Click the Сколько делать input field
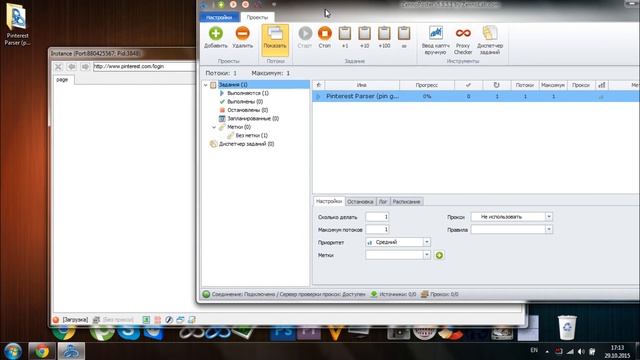640x360 pixels. pos(377,217)
